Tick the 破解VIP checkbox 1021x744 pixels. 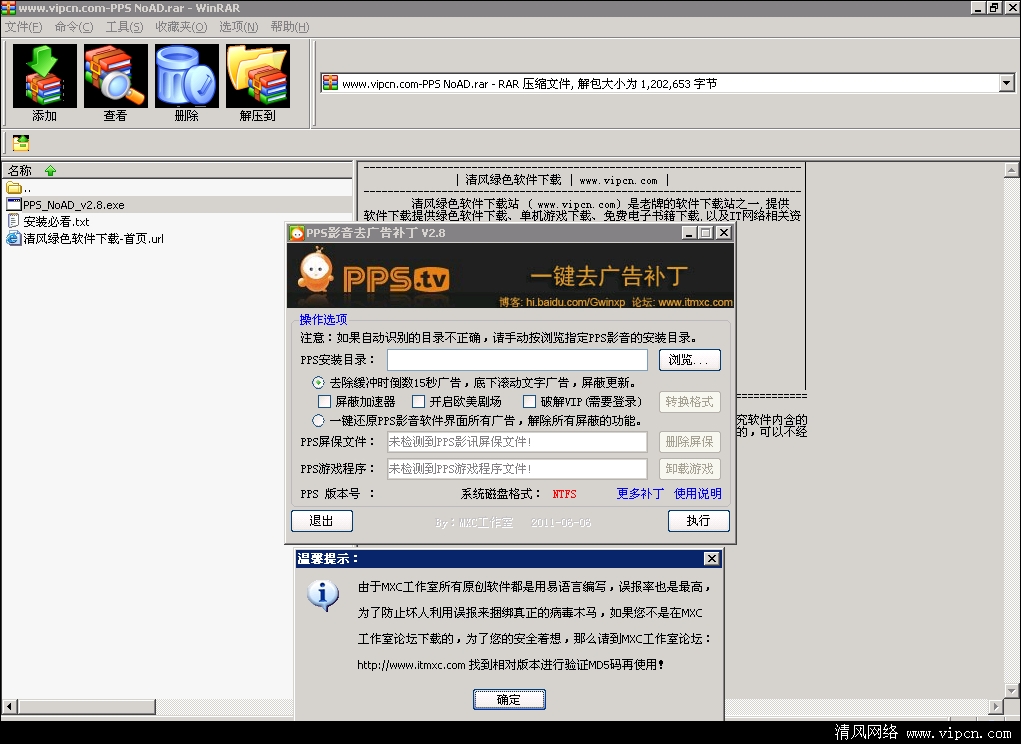(x=530, y=402)
